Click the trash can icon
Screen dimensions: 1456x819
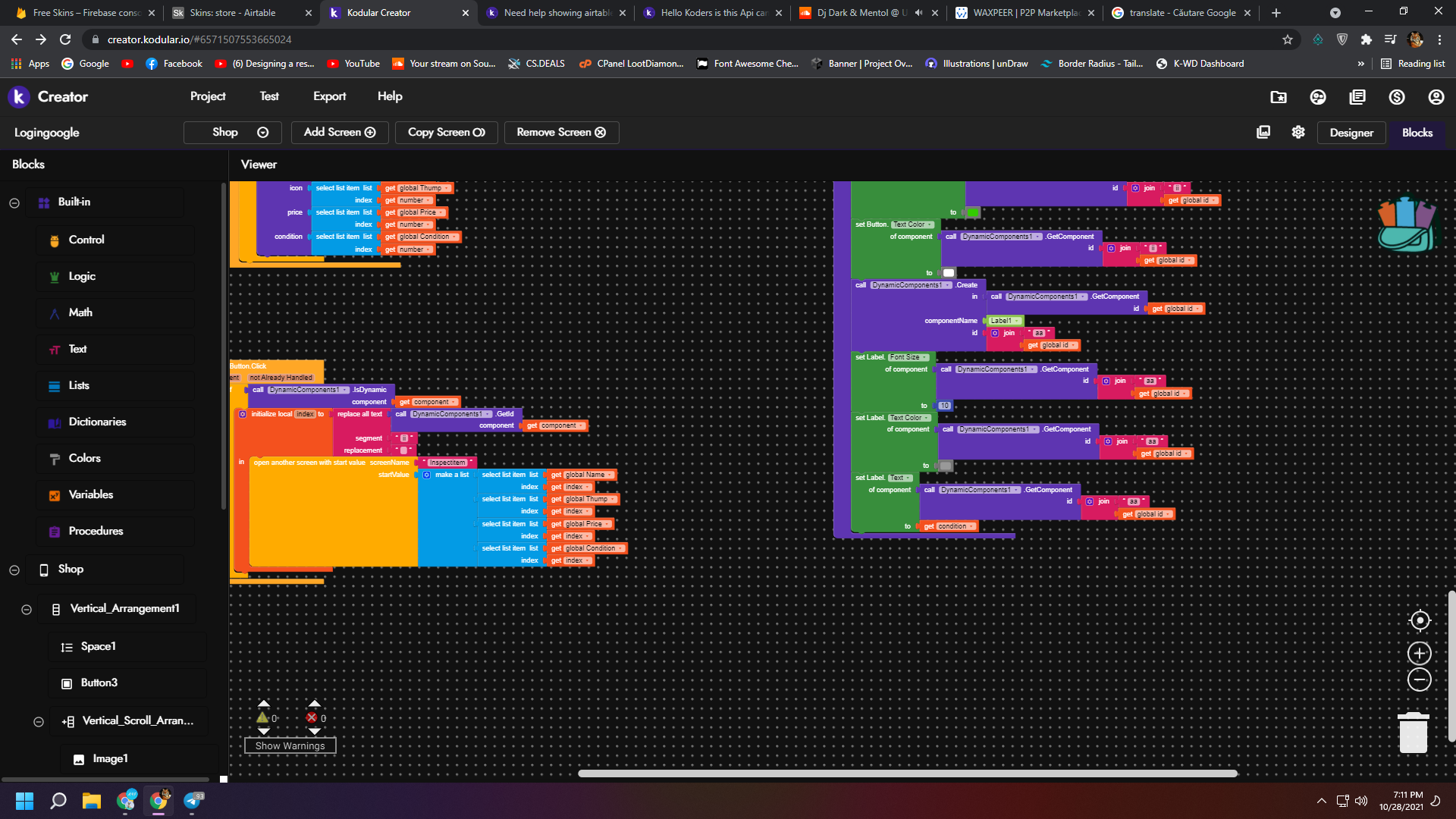(1413, 733)
